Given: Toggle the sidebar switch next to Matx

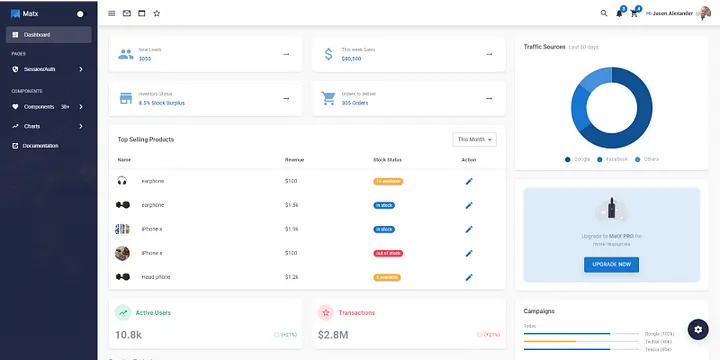Looking at the screenshot, I should [x=82, y=14].
